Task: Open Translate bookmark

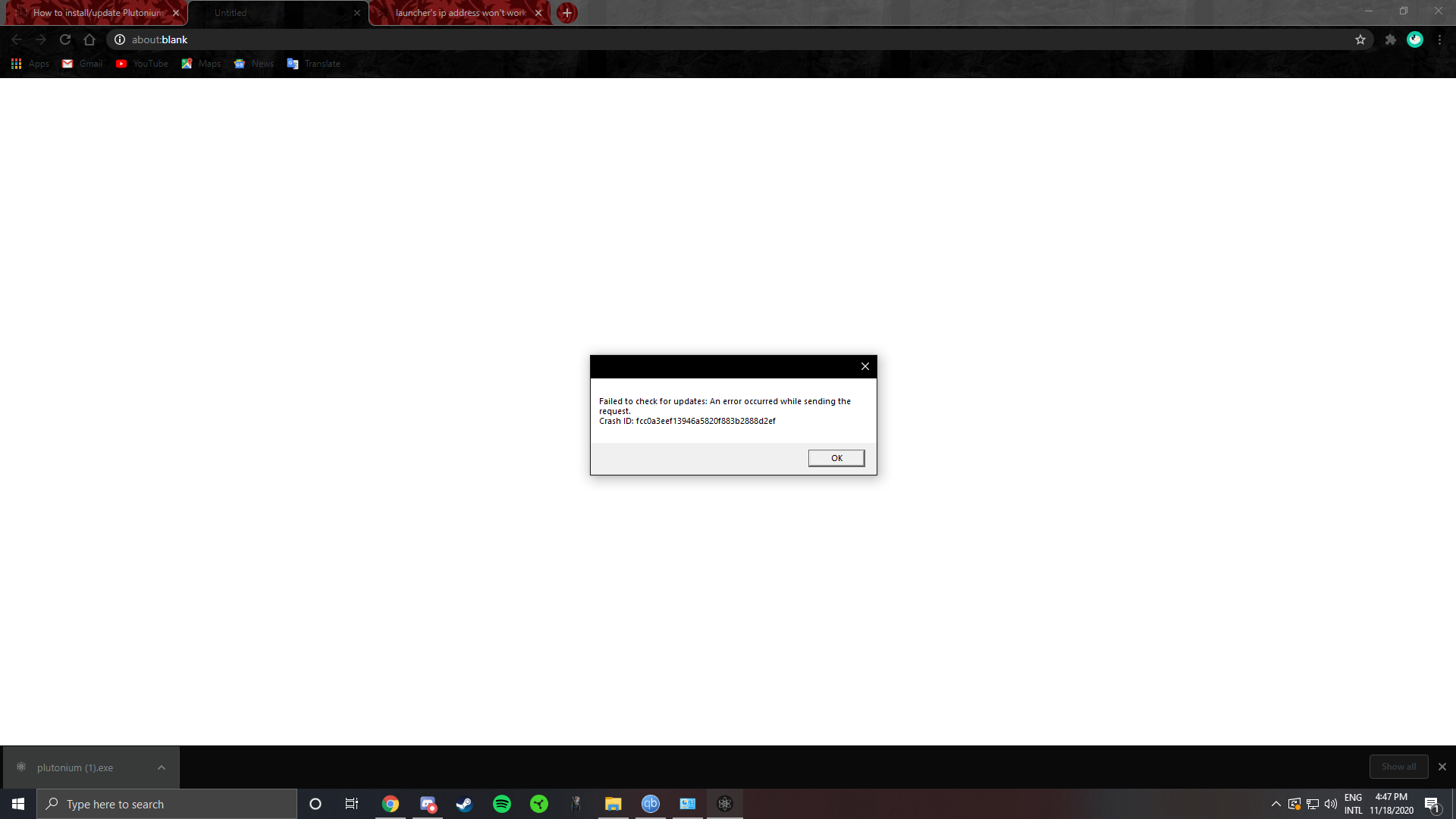Action: (x=314, y=64)
